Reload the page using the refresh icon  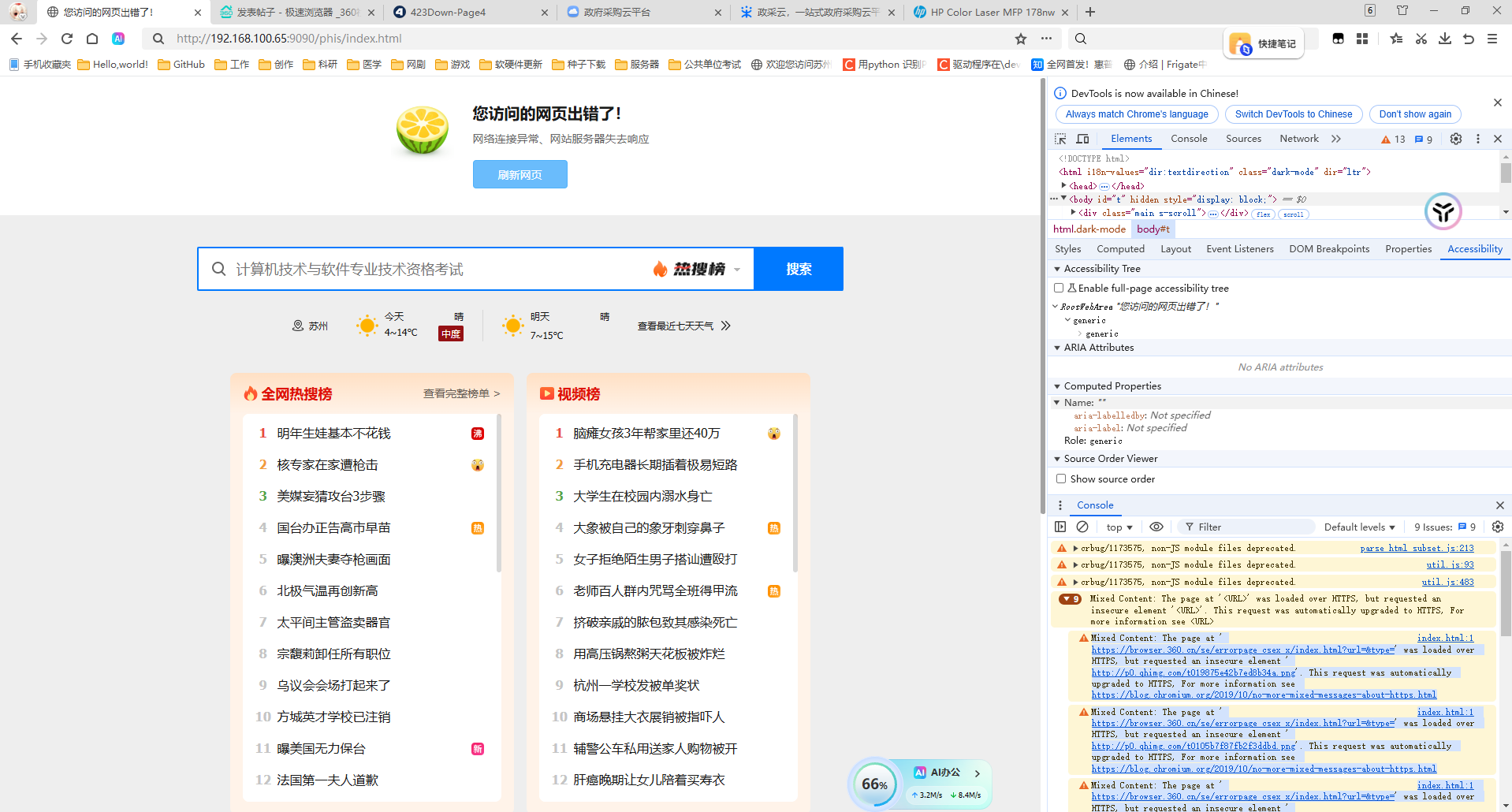pos(67,39)
